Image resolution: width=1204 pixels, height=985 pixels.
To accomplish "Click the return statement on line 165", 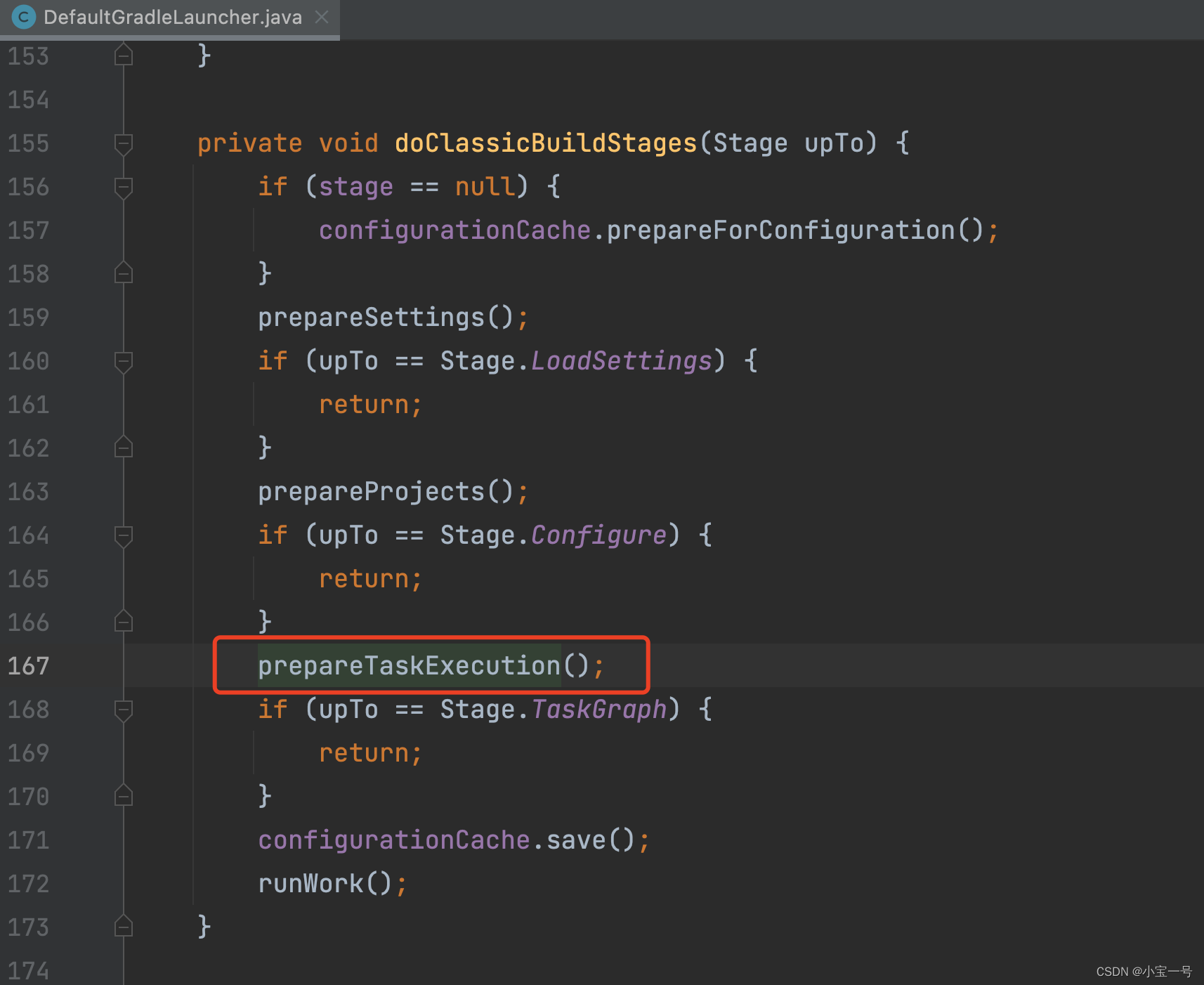I will click(x=370, y=578).
